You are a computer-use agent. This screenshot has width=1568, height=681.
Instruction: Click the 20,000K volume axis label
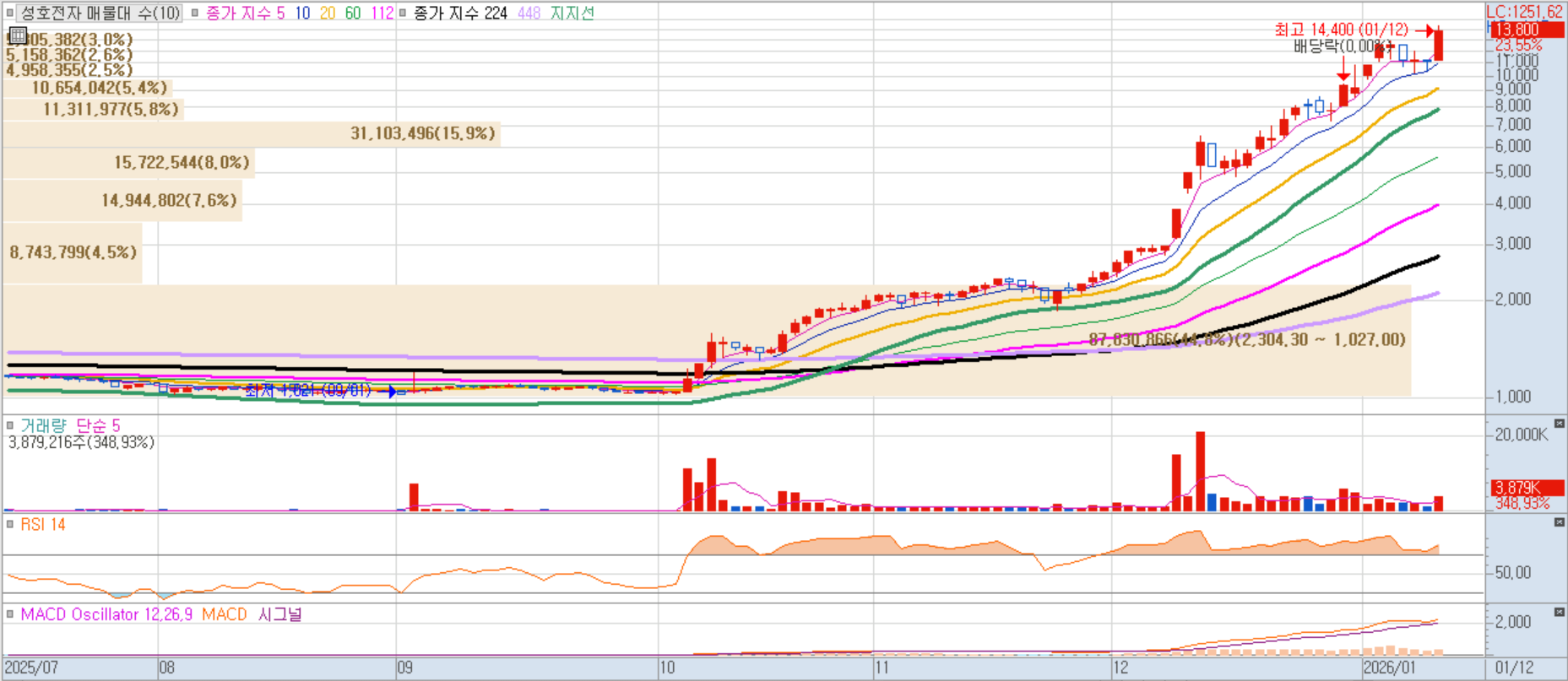[x=1522, y=435]
